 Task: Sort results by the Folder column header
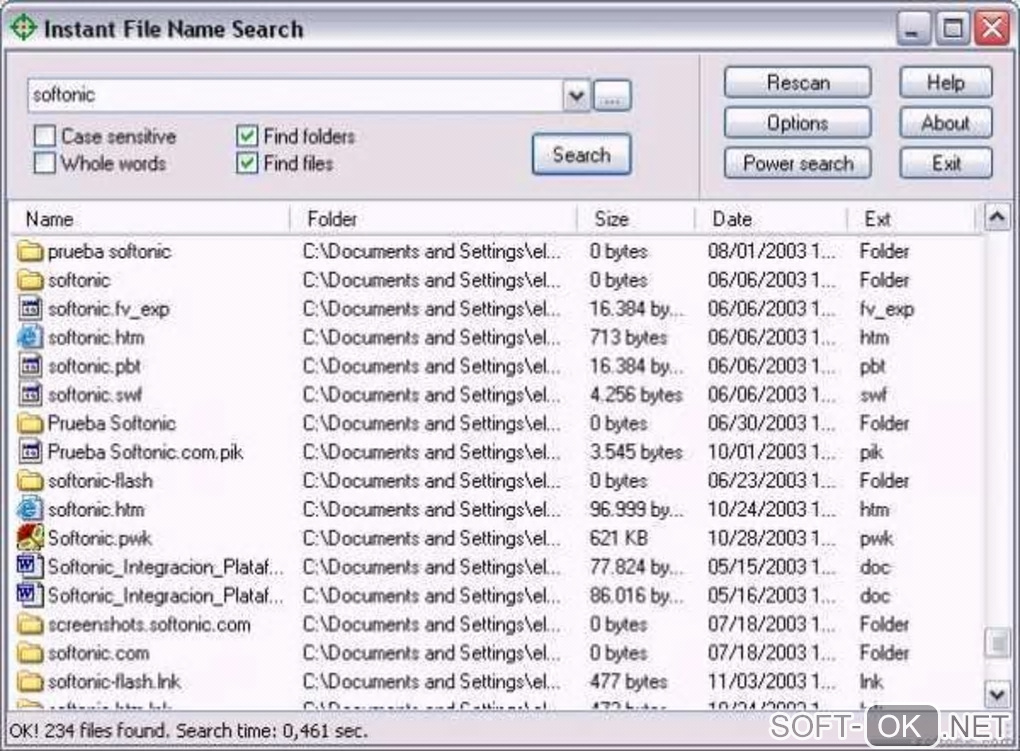click(x=433, y=219)
